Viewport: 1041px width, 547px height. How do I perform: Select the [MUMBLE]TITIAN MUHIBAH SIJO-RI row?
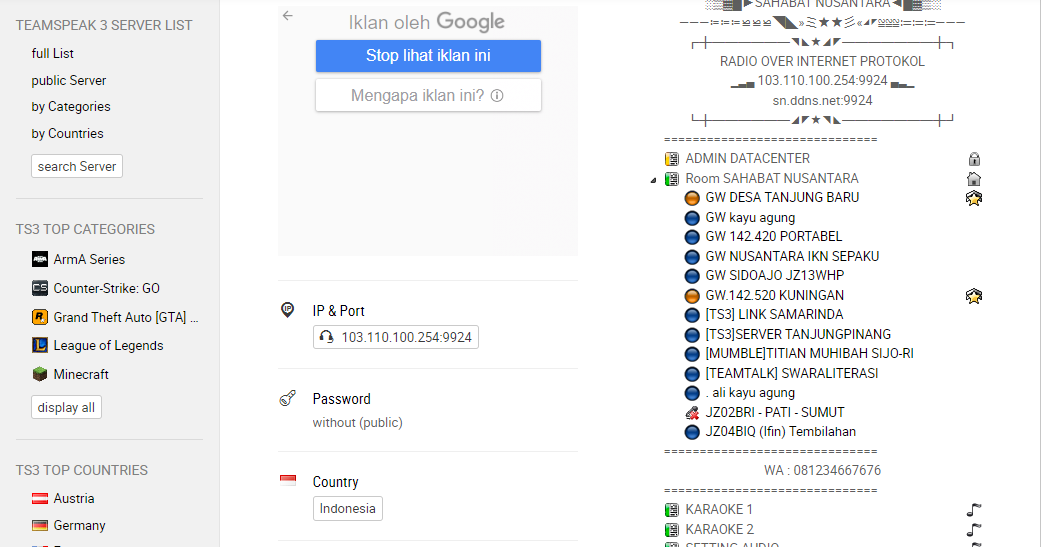809,354
